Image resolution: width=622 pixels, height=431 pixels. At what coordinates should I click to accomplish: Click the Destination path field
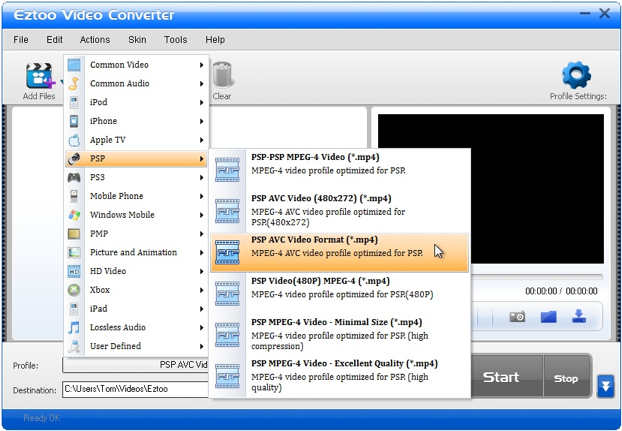pyautogui.click(x=135, y=389)
